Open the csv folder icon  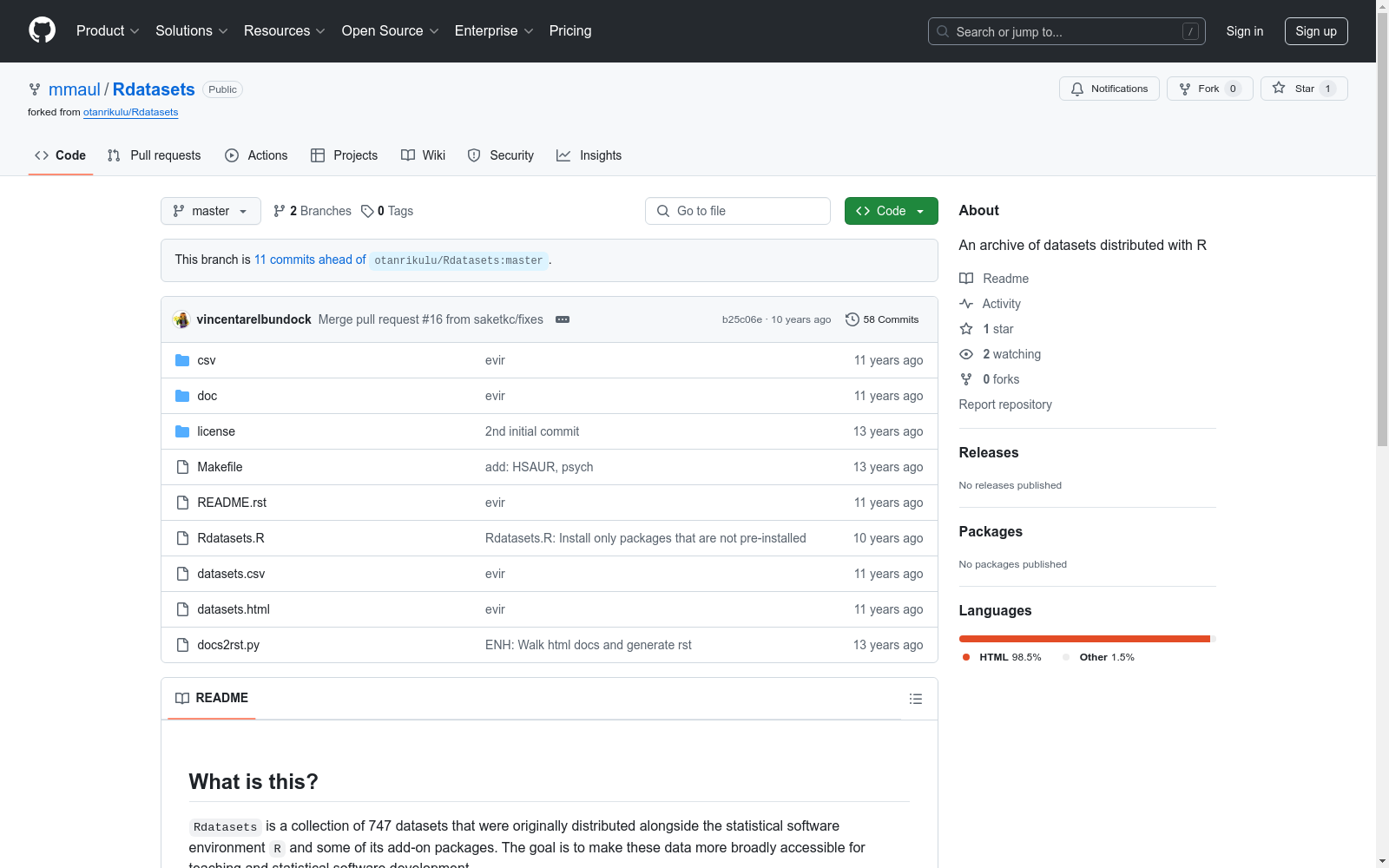pos(182,360)
